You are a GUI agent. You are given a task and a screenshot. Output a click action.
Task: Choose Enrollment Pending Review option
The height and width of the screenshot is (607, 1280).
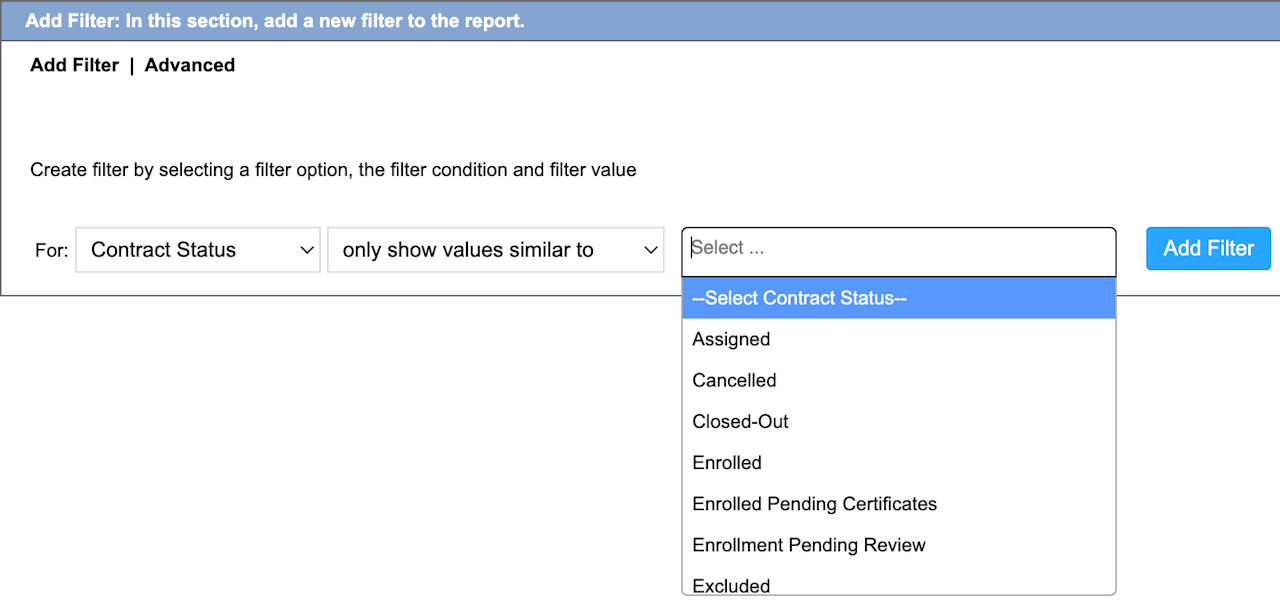[809, 544]
